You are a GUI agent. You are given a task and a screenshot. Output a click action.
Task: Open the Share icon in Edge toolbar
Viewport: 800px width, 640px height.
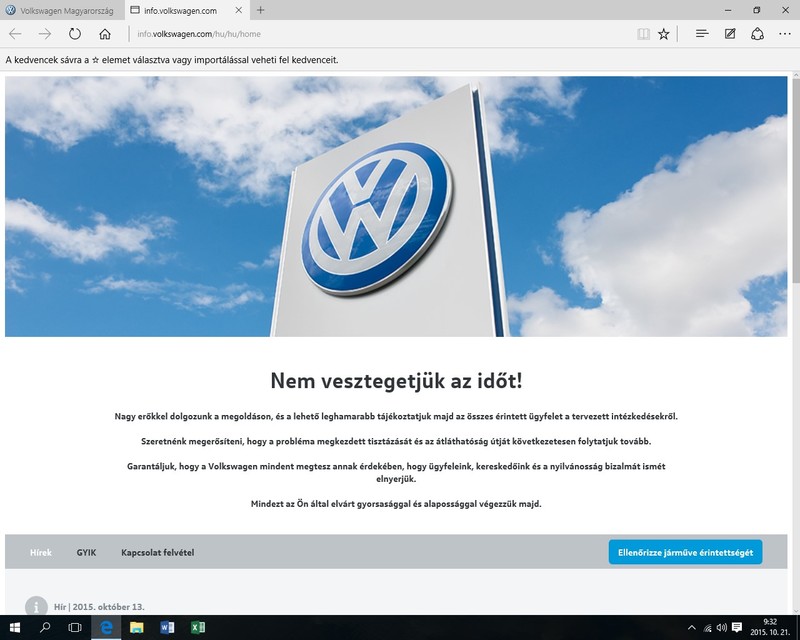pos(757,34)
